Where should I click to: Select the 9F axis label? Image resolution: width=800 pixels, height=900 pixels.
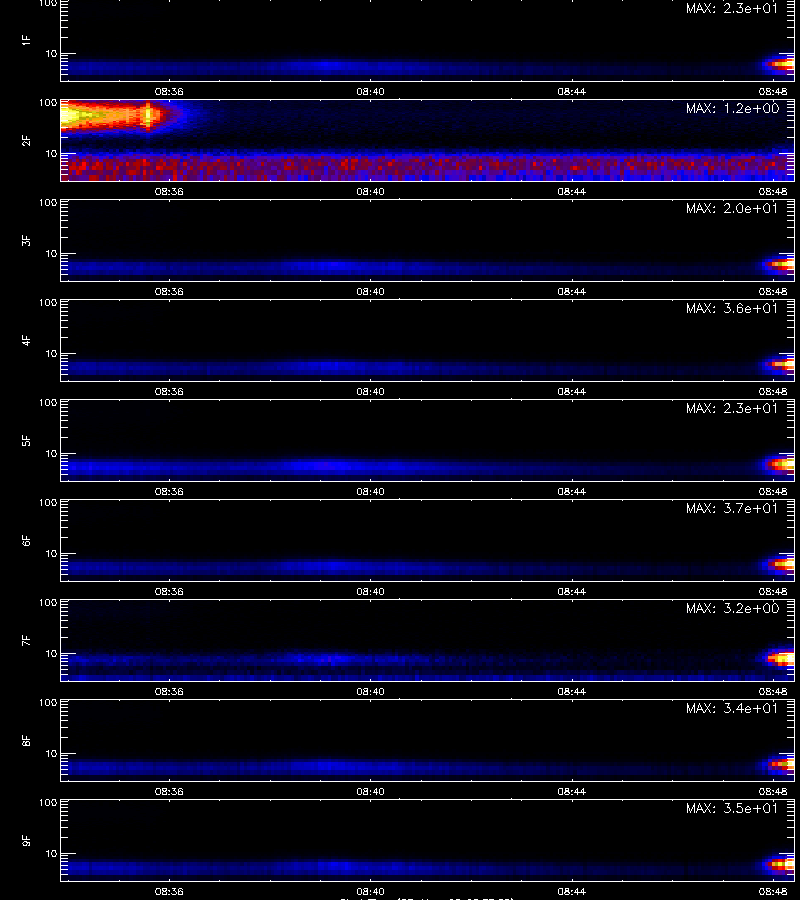[26, 840]
